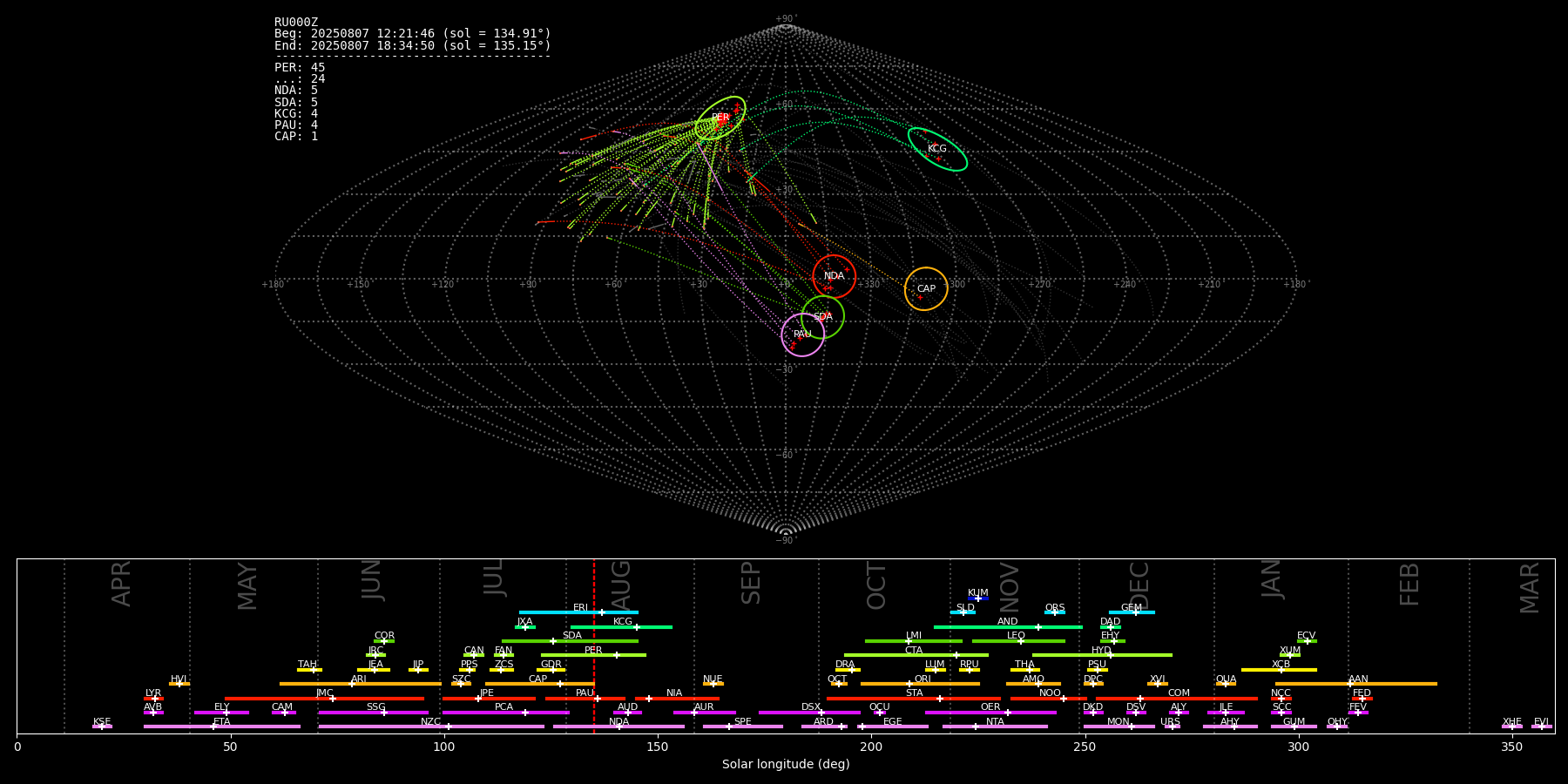Click the red NDA radiant circle

[x=835, y=276]
